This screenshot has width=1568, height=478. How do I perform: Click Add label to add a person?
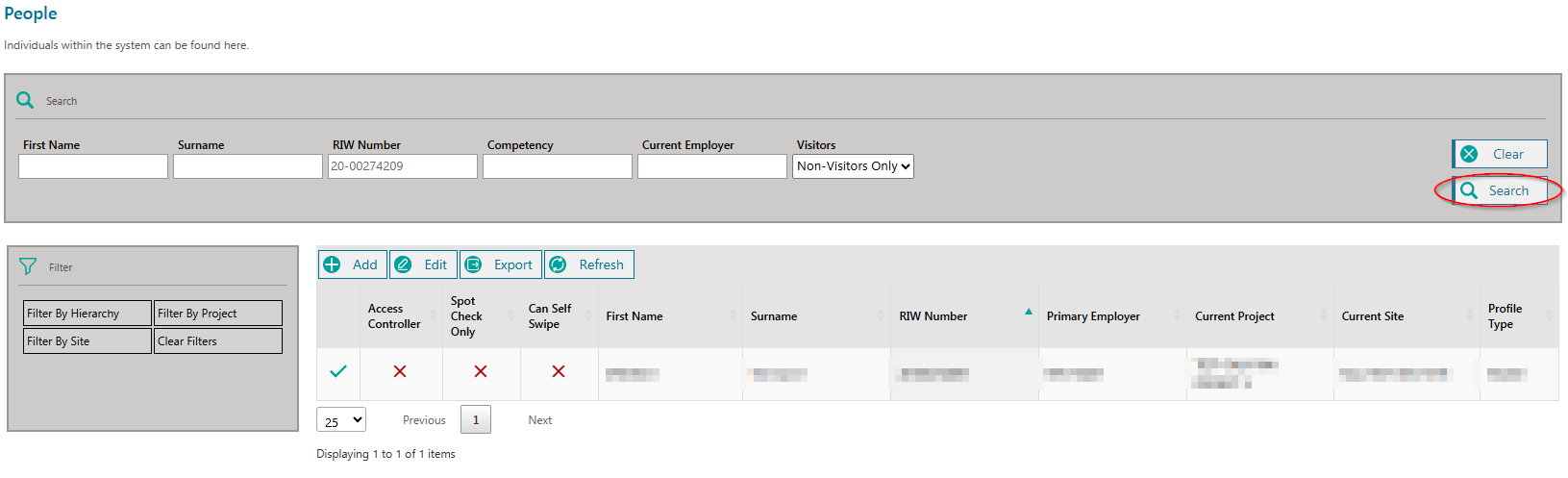tap(365, 264)
